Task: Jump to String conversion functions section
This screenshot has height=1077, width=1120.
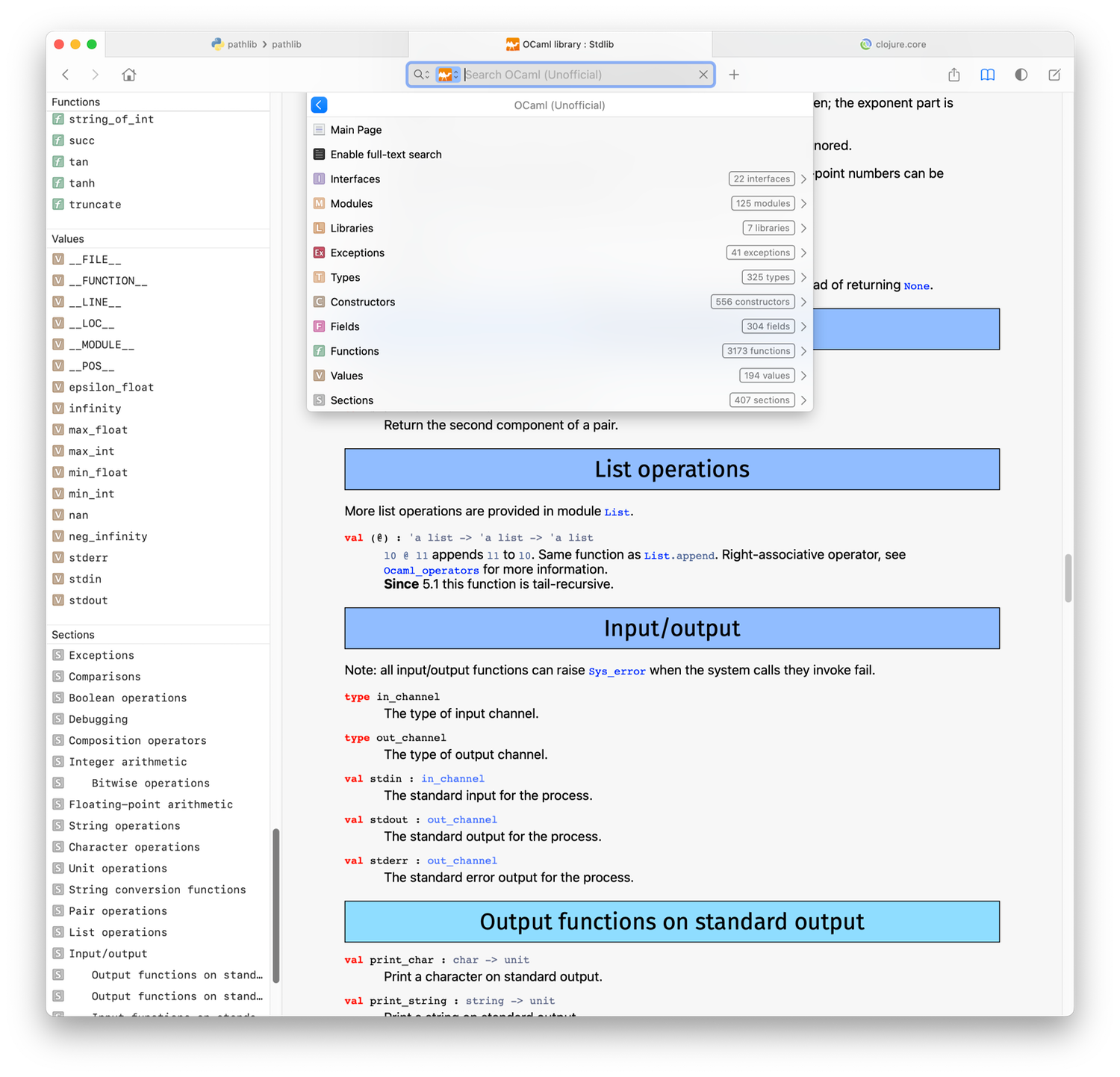Action: (x=157, y=890)
